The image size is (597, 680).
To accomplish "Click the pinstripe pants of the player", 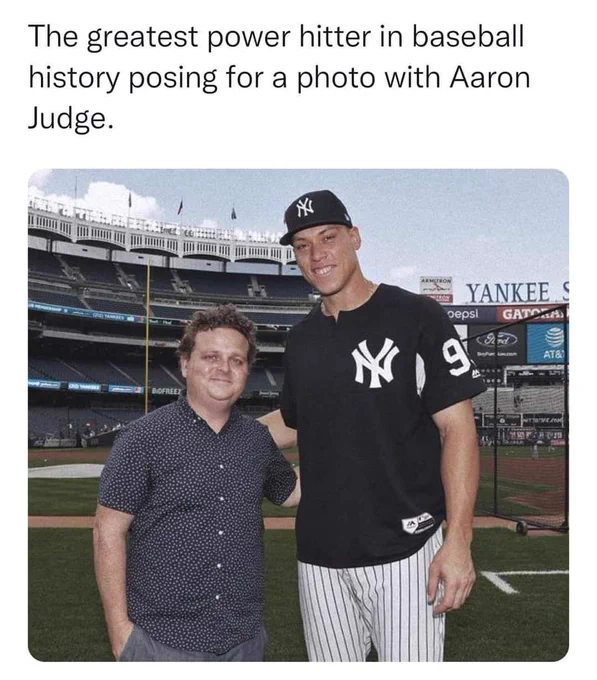I will pyautogui.click(x=372, y=605).
